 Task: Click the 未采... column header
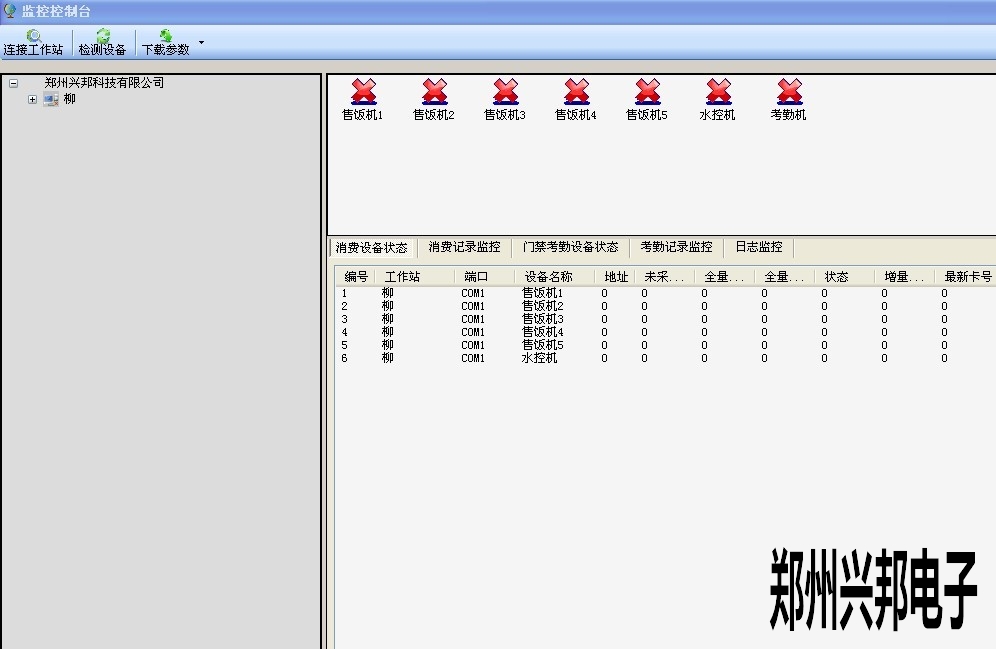665,277
